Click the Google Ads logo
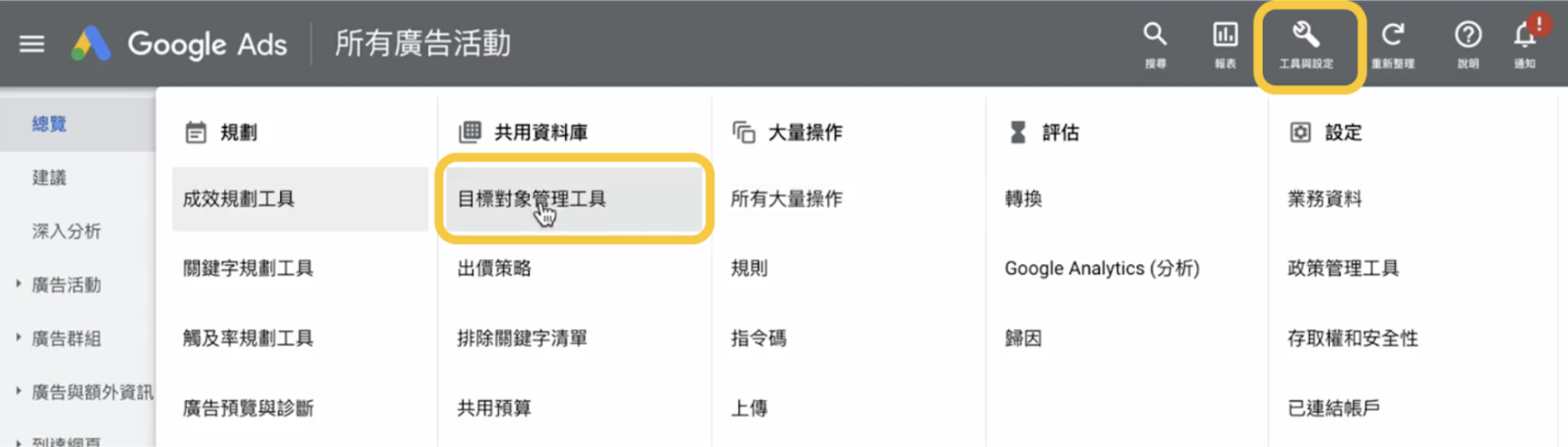Image resolution: width=1568 pixels, height=447 pixels. coord(179,43)
